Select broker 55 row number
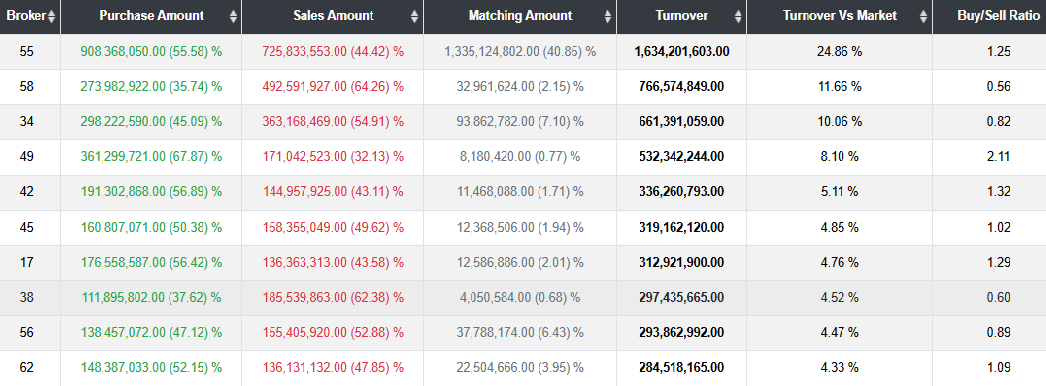 point(27,51)
